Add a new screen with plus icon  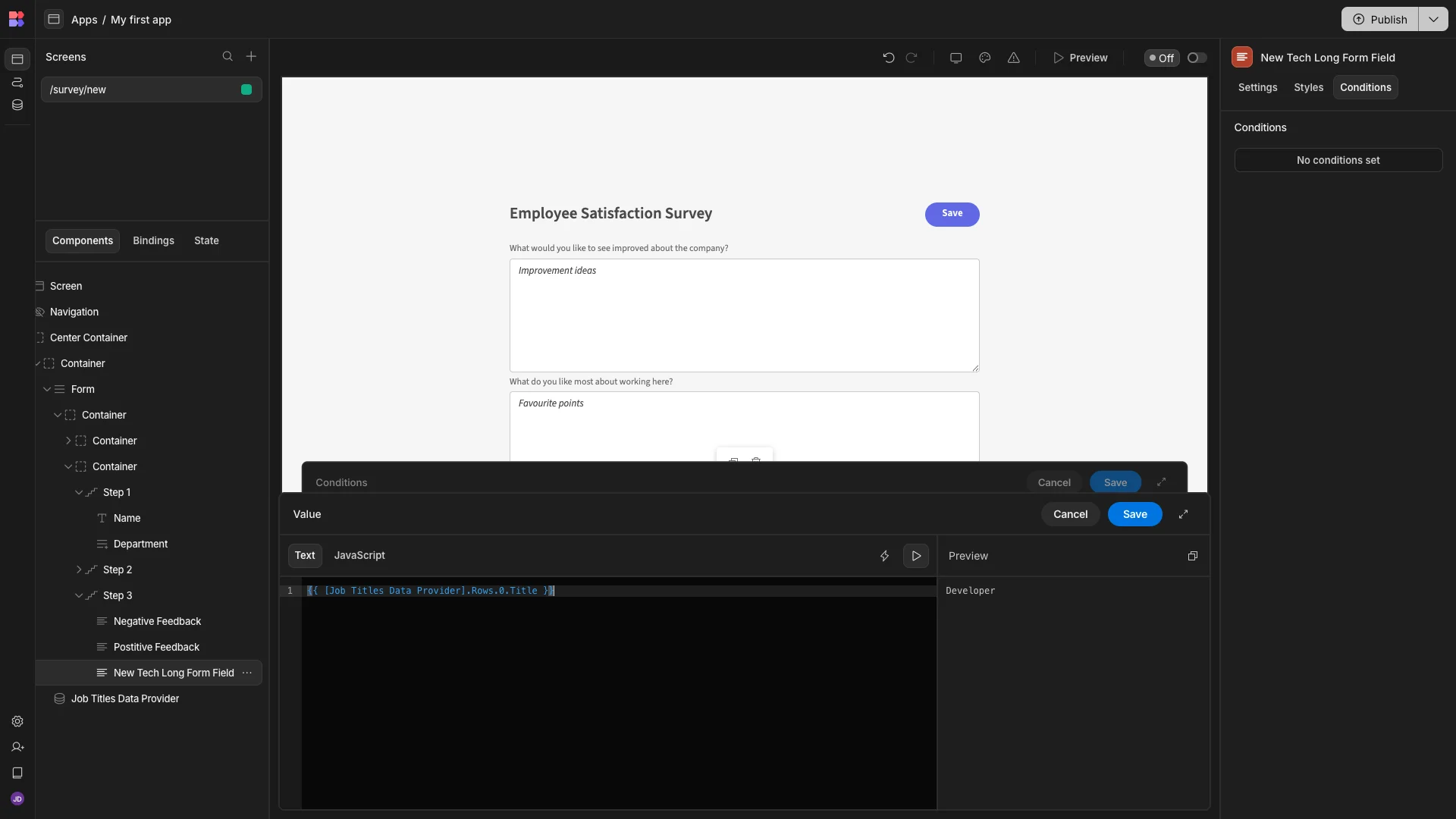point(251,57)
